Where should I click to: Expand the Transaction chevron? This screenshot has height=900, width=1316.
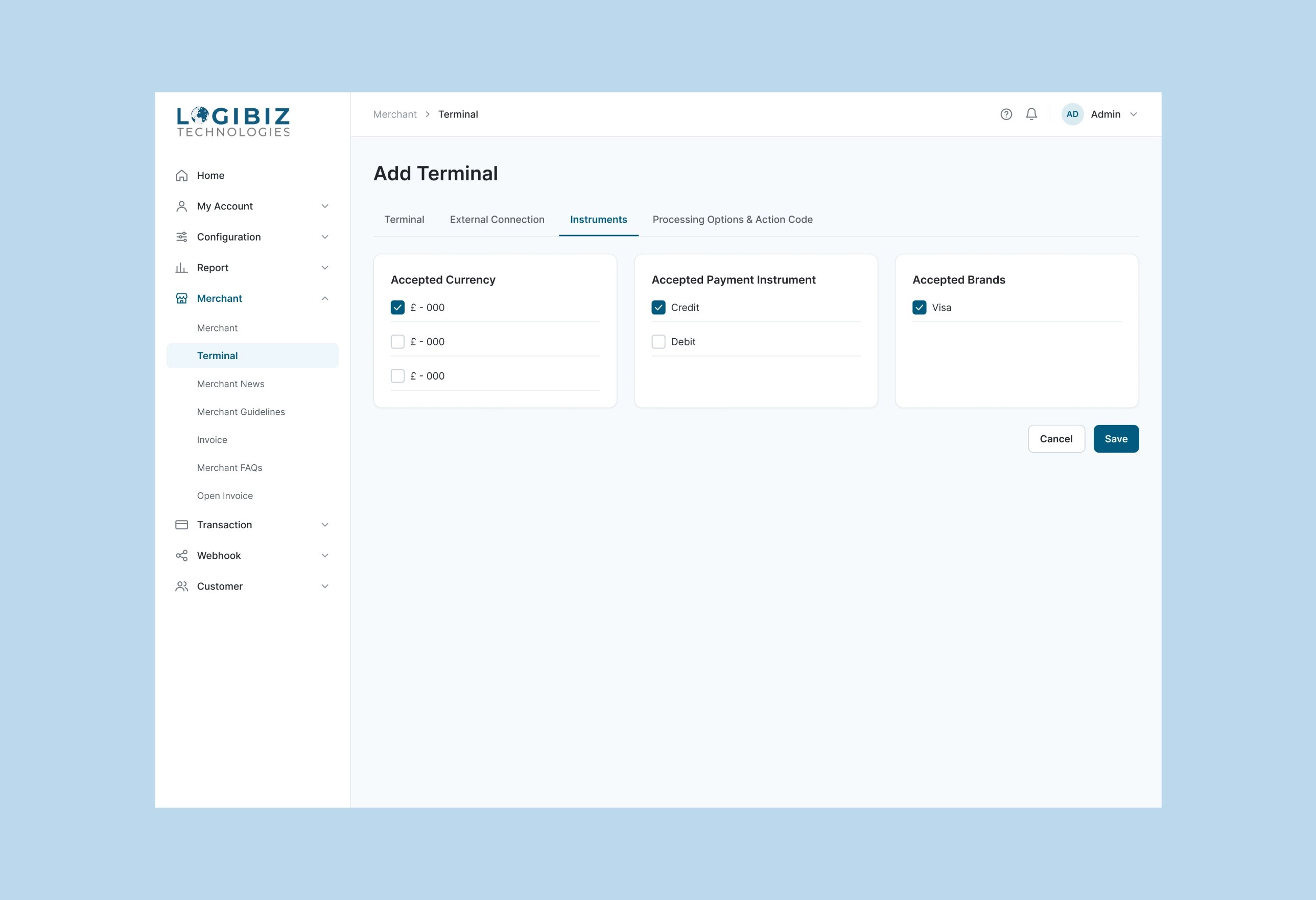325,525
